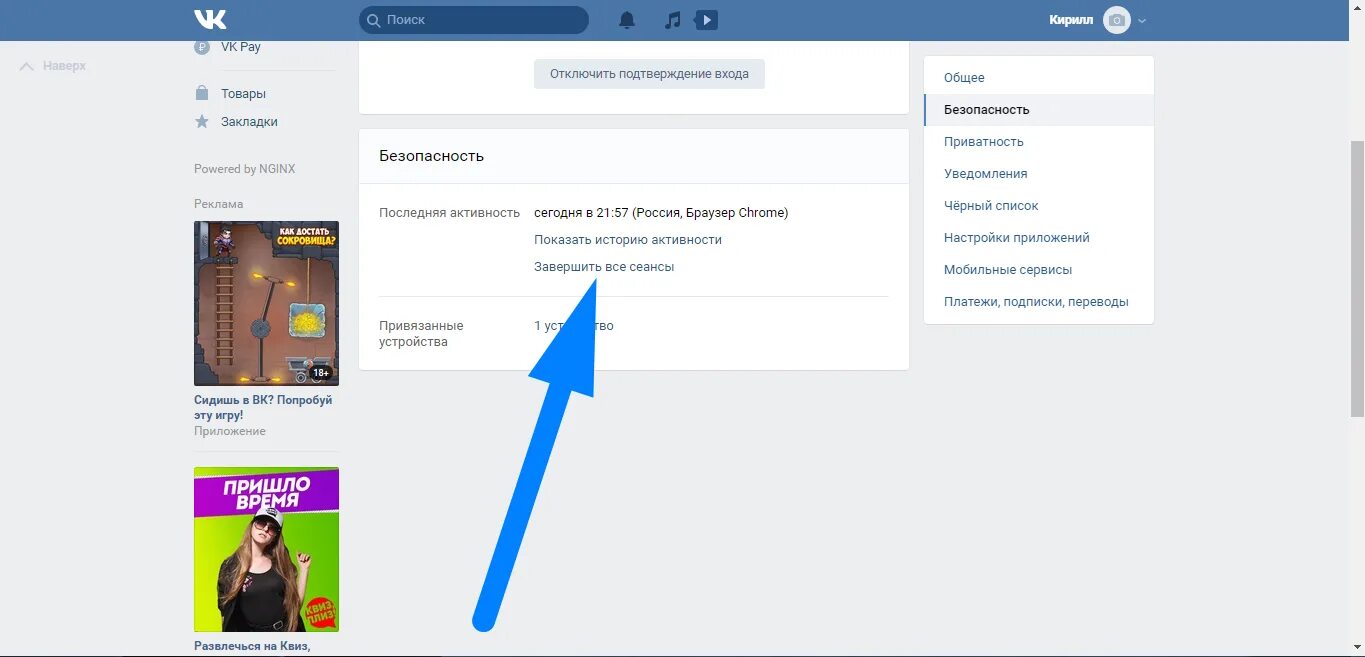The height and width of the screenshot is (657, 1365).
Task: Click the last activity time text
Action: pos(661,213)
